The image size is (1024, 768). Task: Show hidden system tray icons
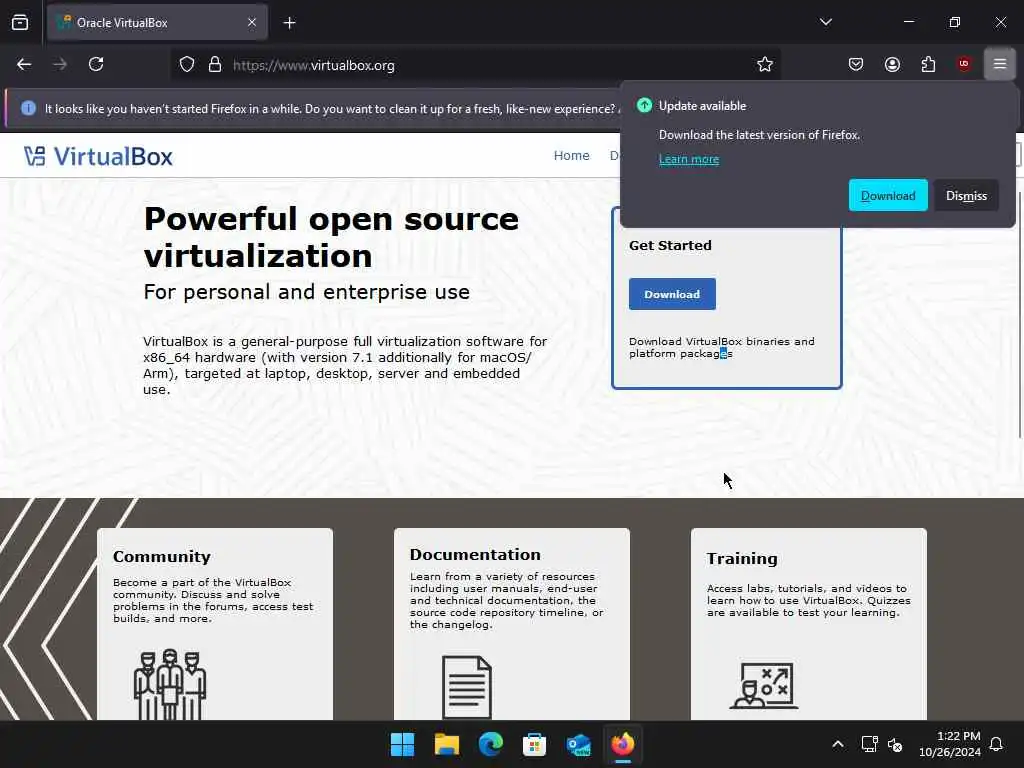[838, 744]
